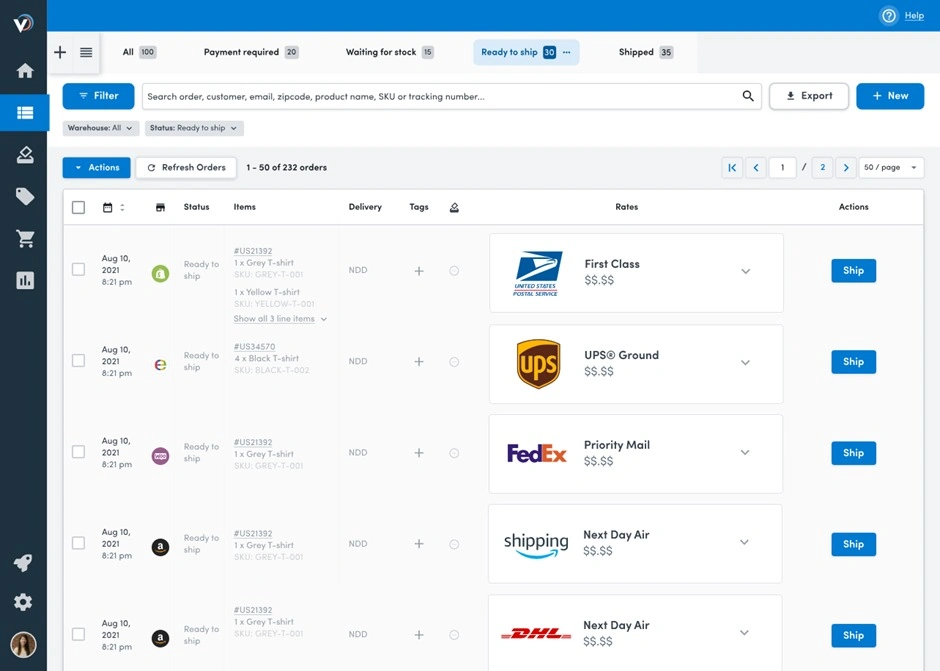This screenshot has height=671, width=940.
Task: Click the Export button
Action: click(808, 96)
